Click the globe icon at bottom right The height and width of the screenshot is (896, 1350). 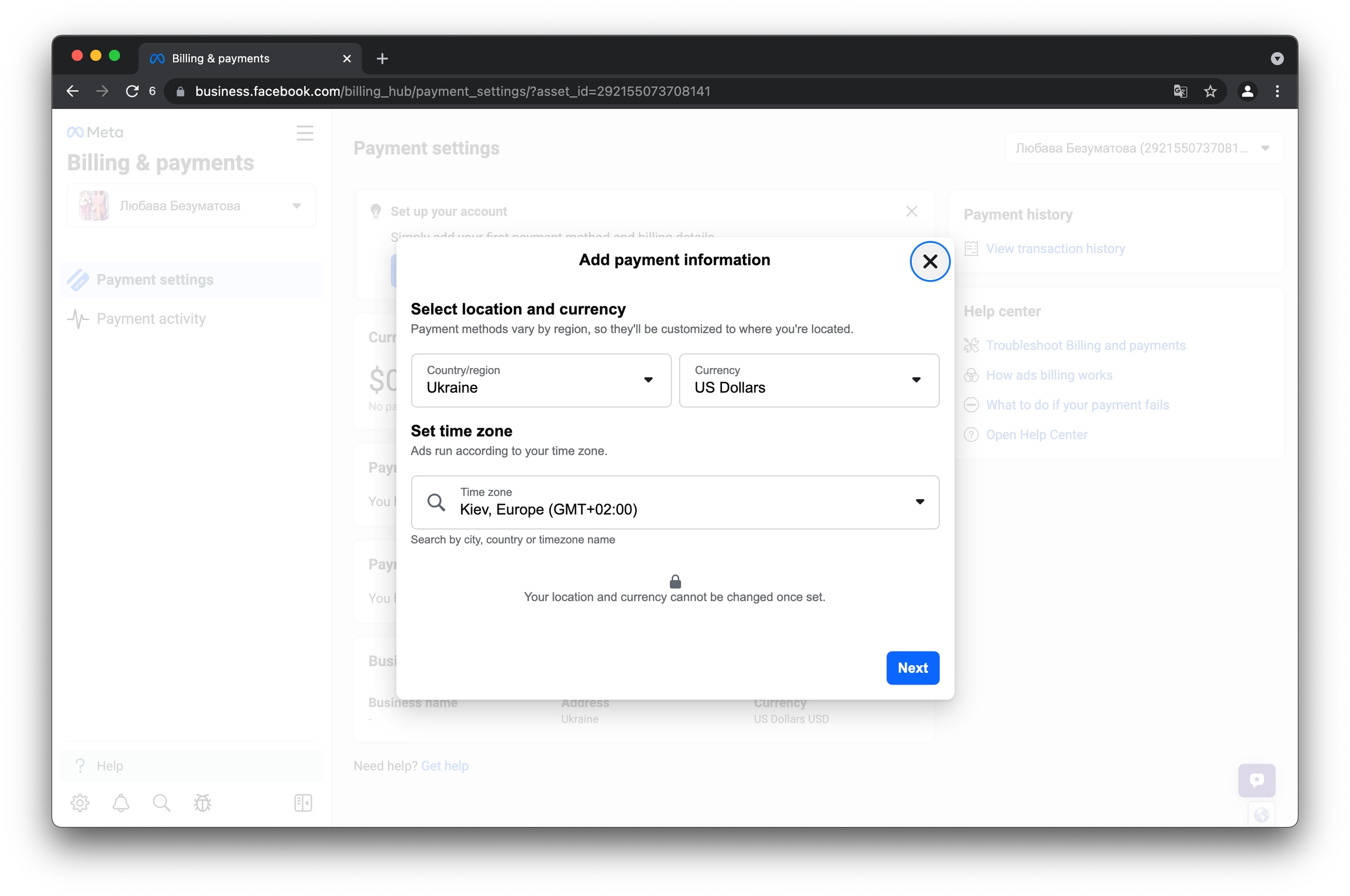pyautogui.click(x=1262, y=815)
